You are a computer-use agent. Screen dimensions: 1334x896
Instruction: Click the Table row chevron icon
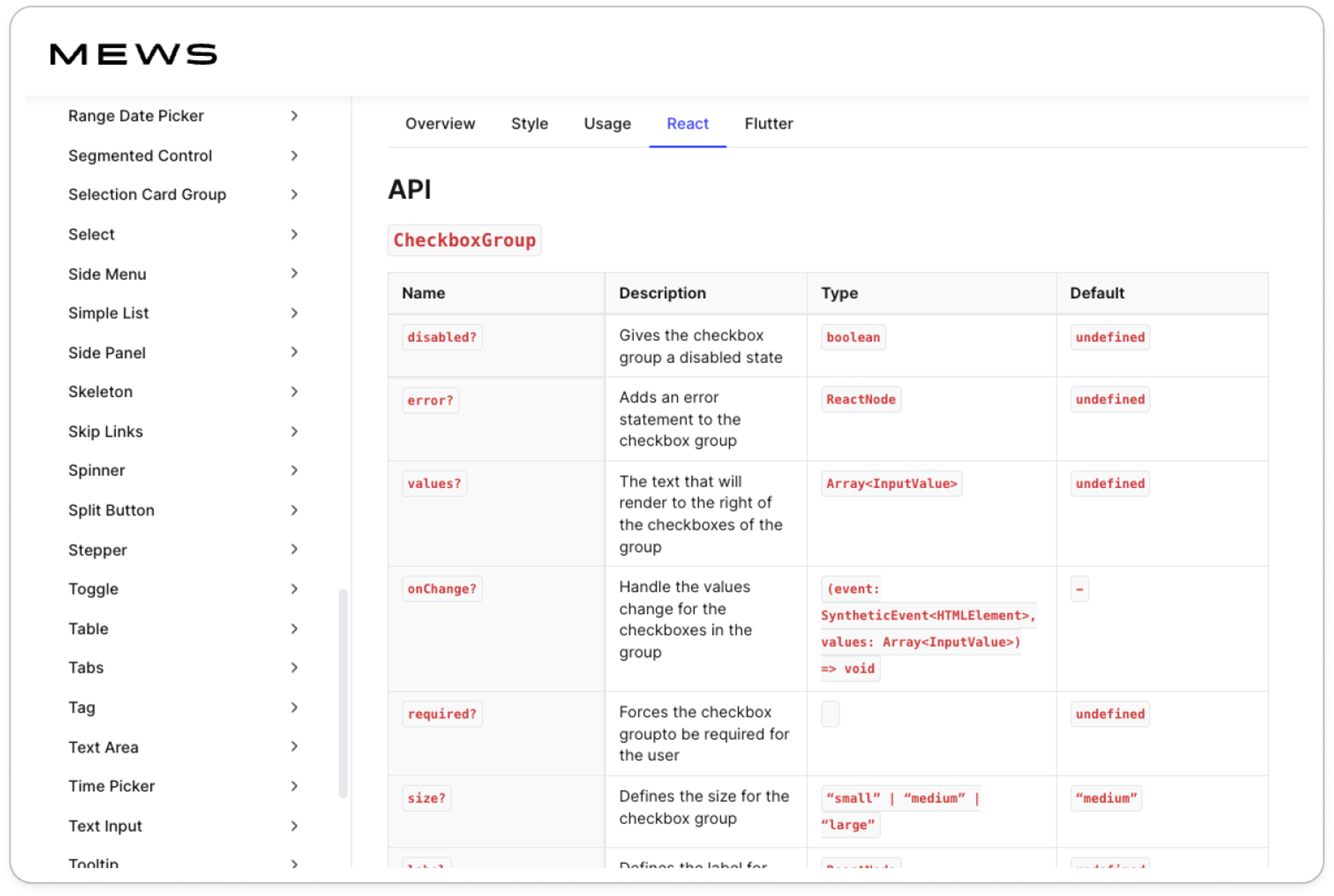[x=294, y=629]
